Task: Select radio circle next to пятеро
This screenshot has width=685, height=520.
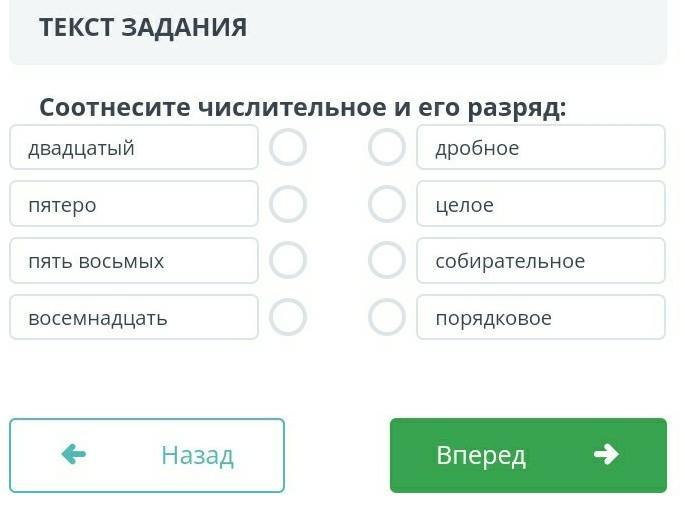Action: 288,205
